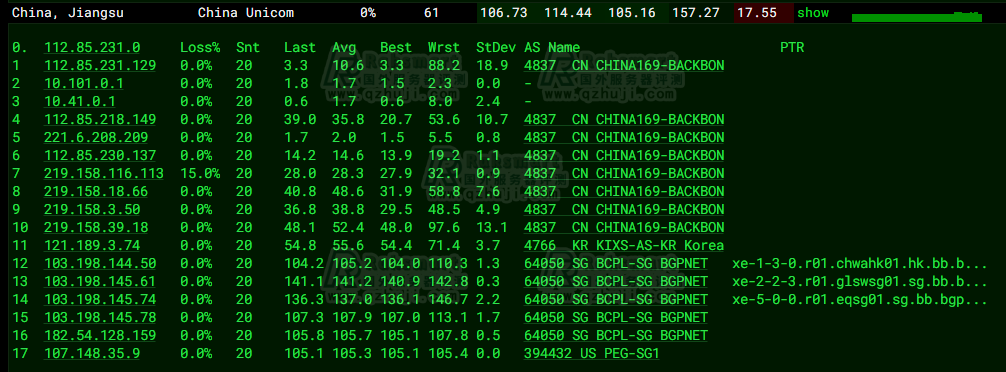Screen dimensions: 1006x372
Task: Click the "Wrst" column header
Action: tap(444, 47)
